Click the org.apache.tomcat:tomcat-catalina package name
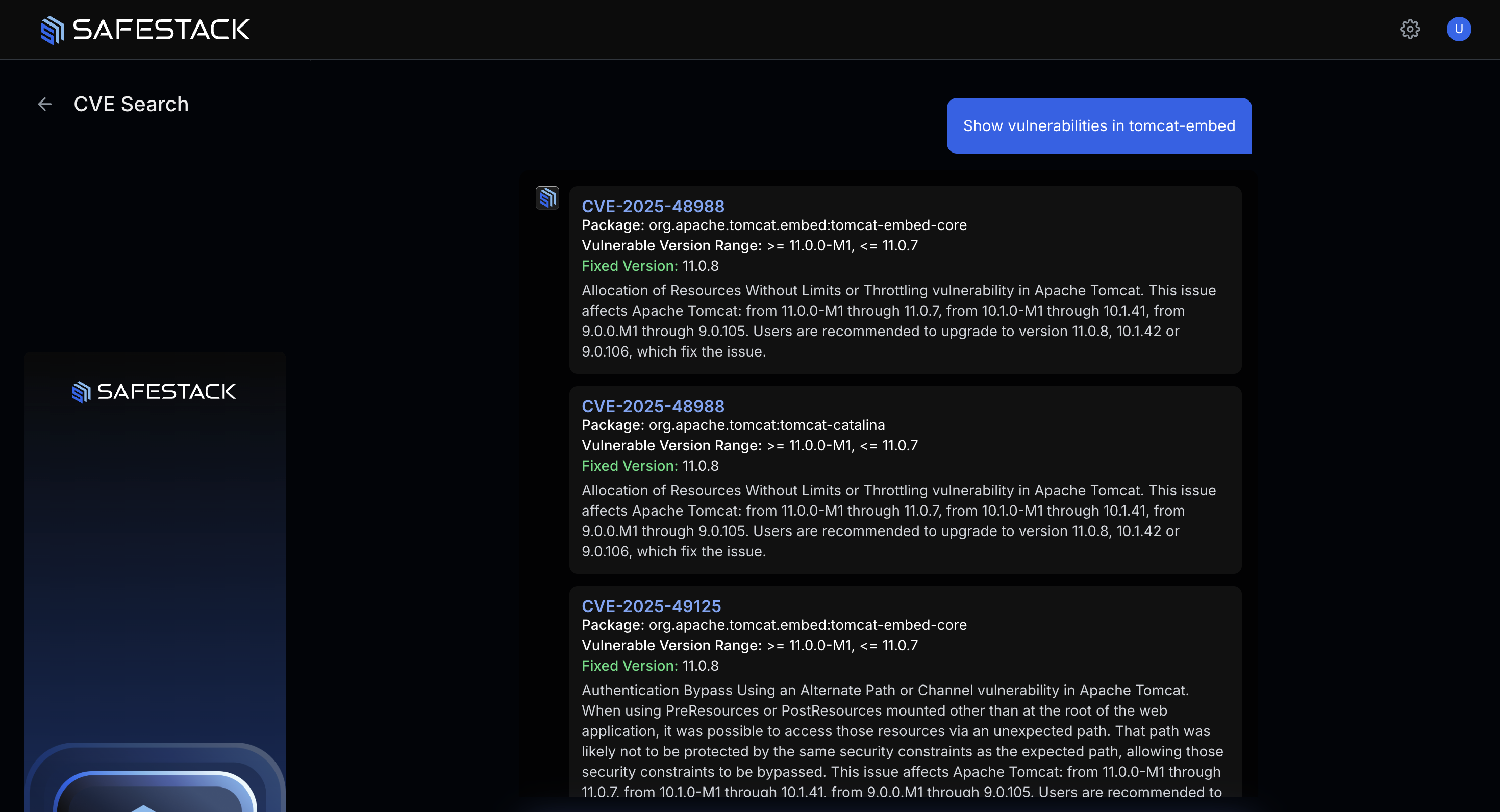 (766, 425)
